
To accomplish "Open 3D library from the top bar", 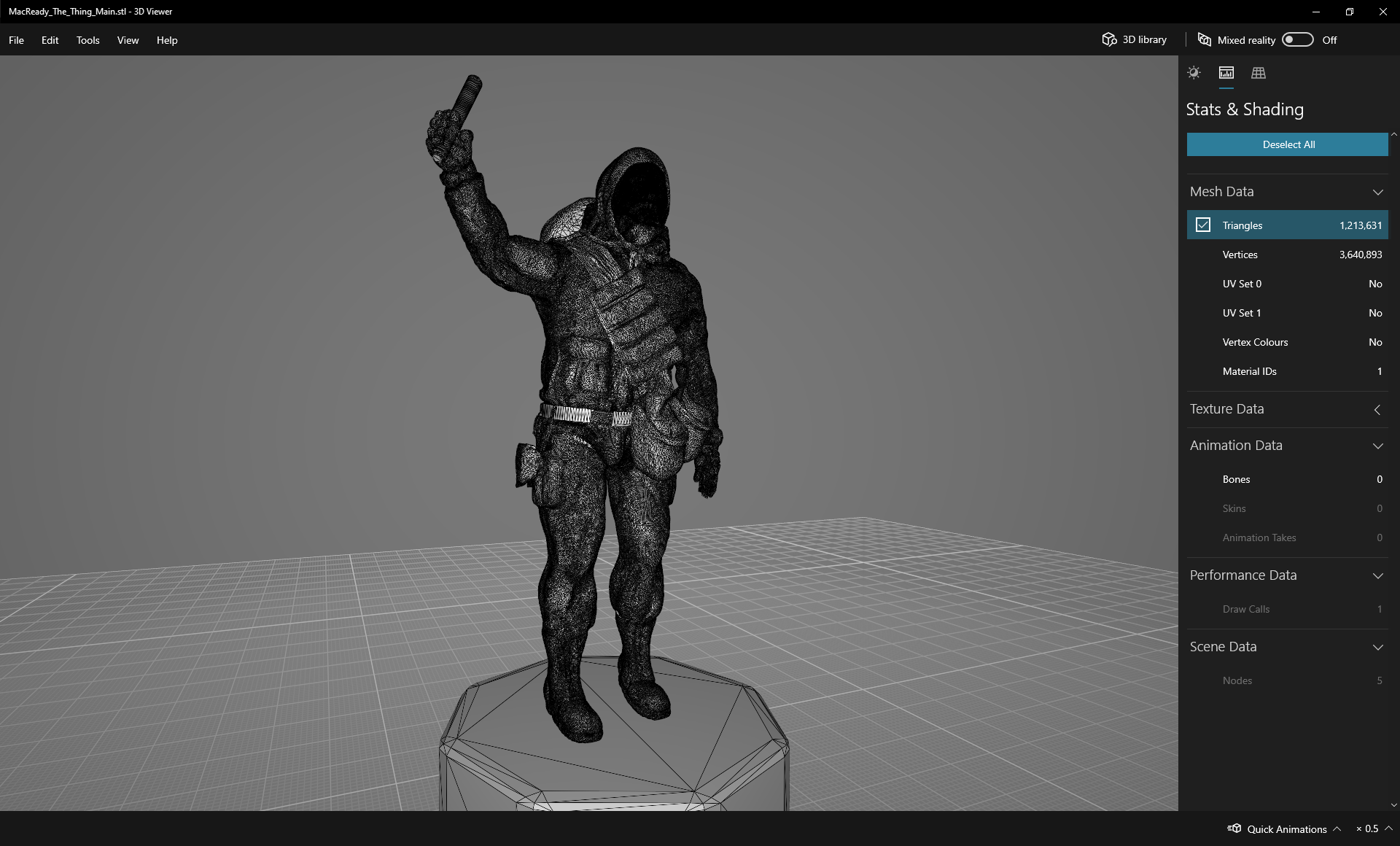I will pos(1143,39).
